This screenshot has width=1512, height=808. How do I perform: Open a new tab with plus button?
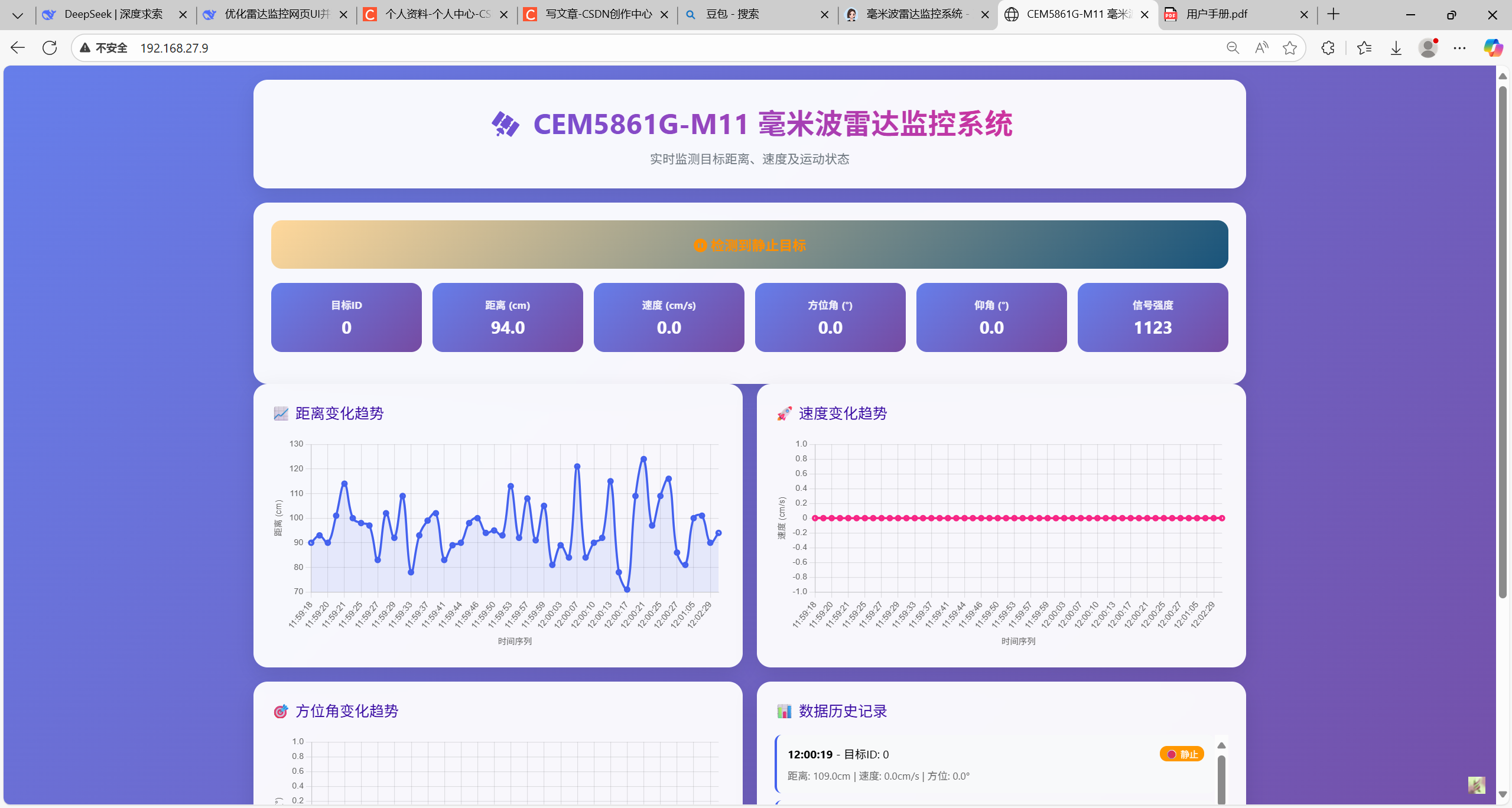point(1334,14)
